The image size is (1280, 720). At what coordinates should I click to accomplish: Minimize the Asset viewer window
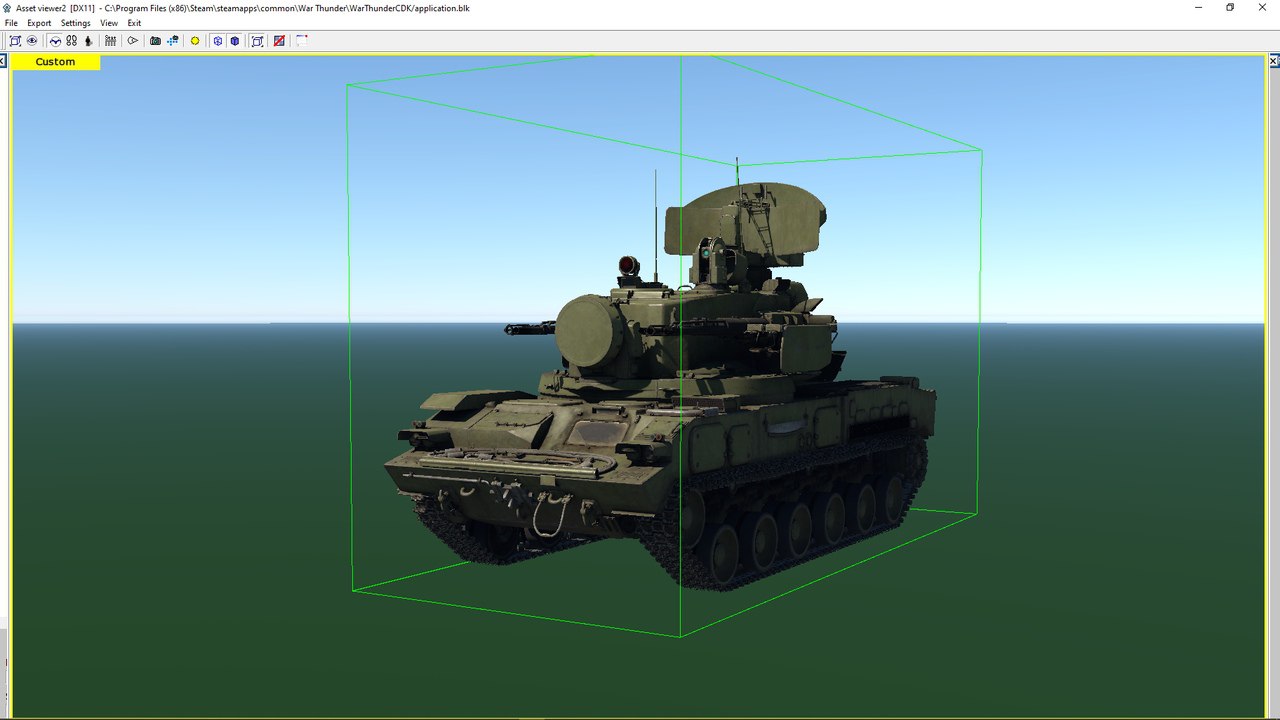1199,7
